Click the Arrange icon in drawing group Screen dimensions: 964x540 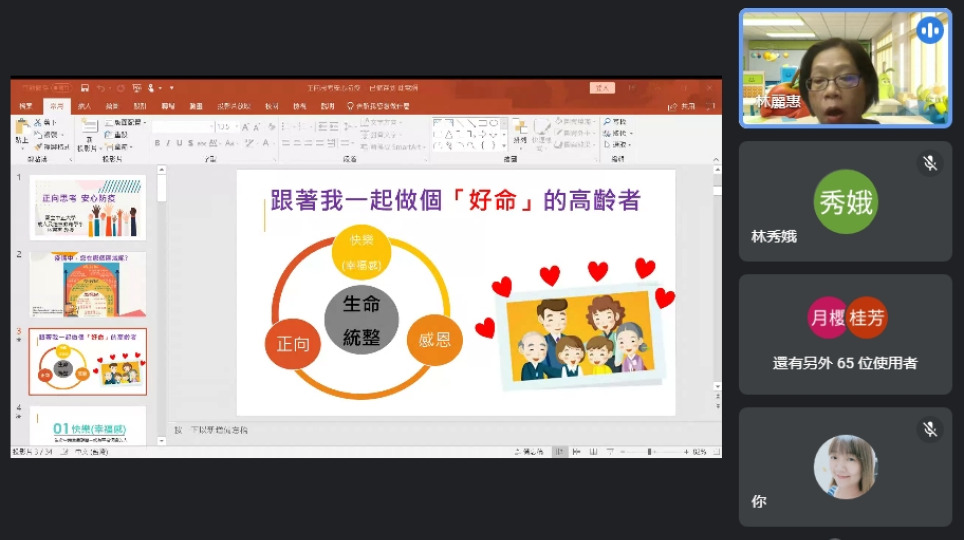pos(520,132)
